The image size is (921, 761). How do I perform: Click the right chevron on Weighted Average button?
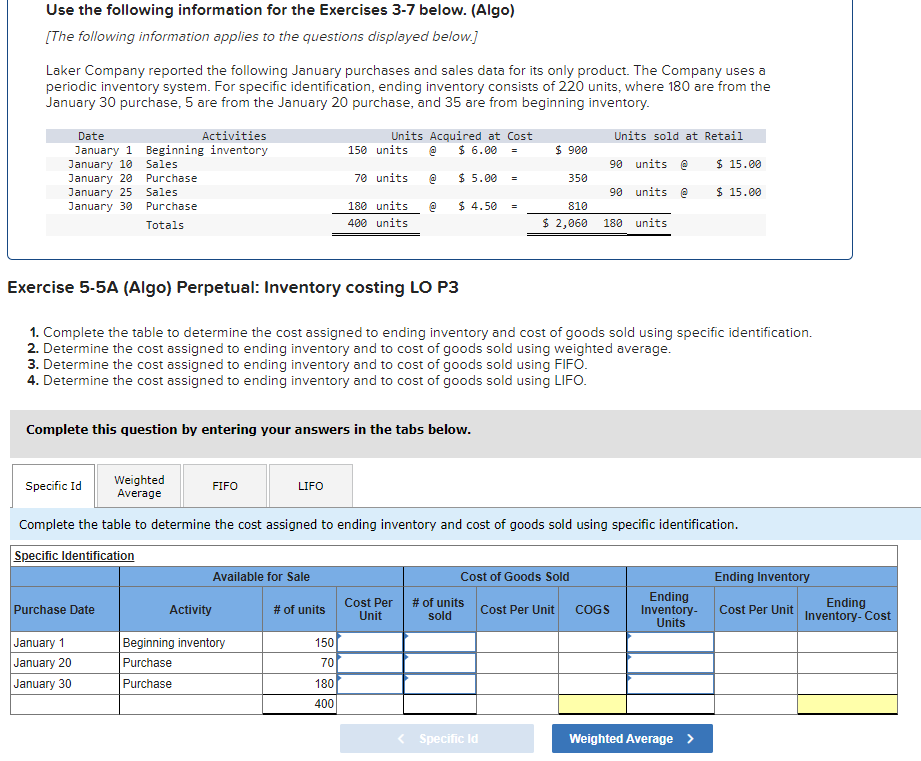tap(691, 739)
